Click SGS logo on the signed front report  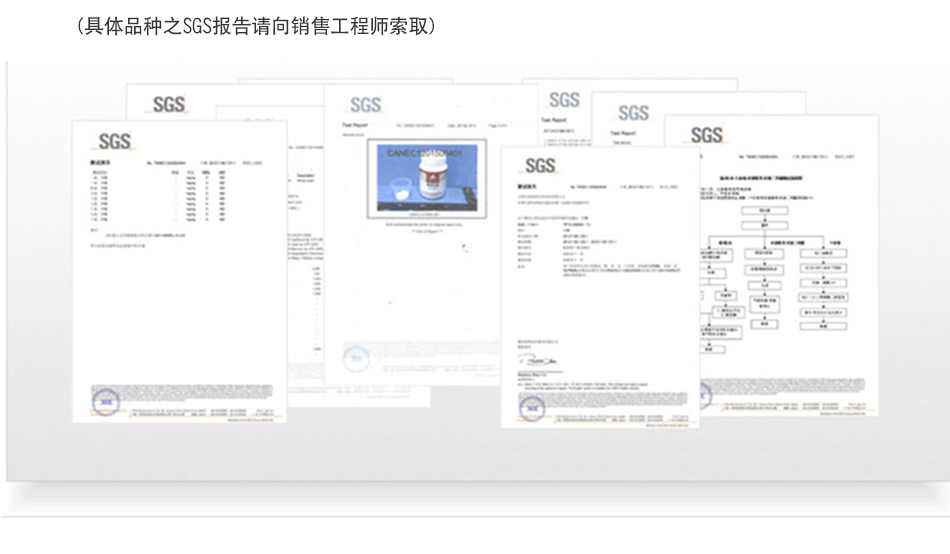(x=539, y=166)
